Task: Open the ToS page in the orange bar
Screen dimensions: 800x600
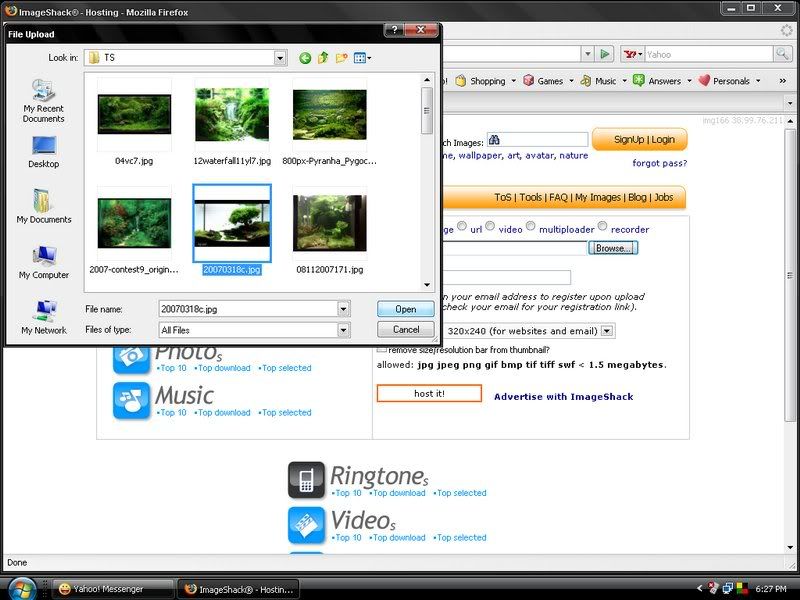Action: (503, 197)
